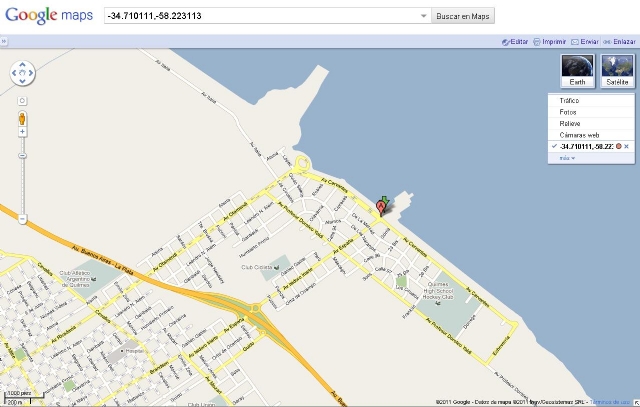Viewport: 640px width, 407px height.
Task: Click the pan right arrow on navigation control
Action: (x=31, y=73)
